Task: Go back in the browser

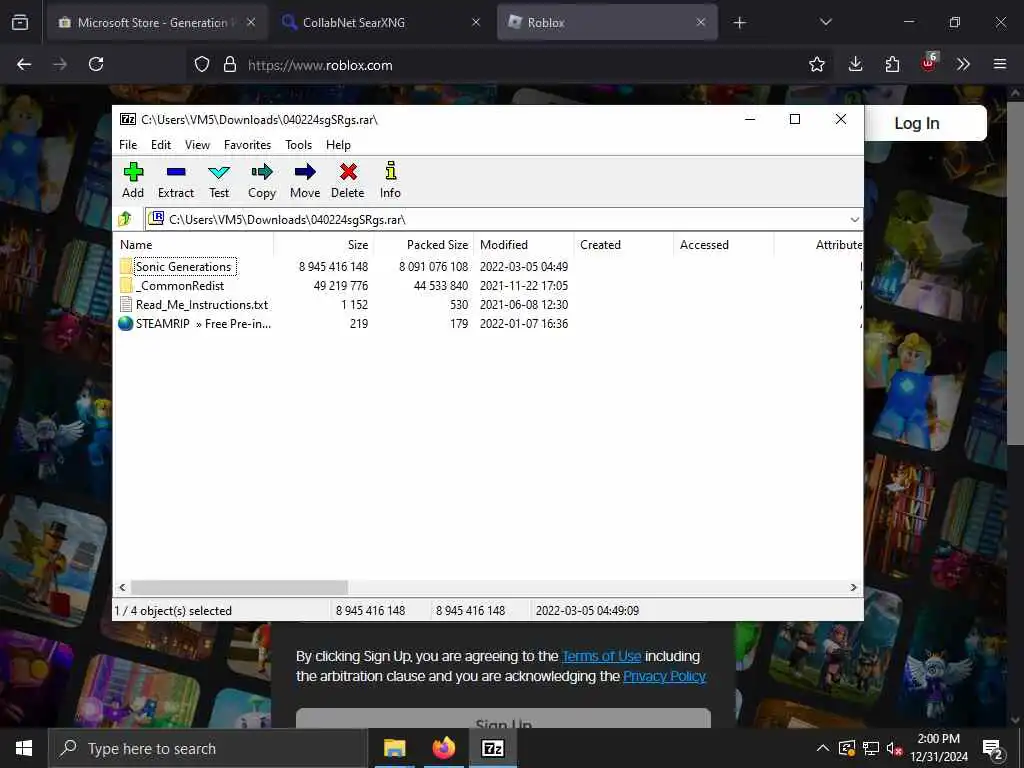Action: pos(24,64)
